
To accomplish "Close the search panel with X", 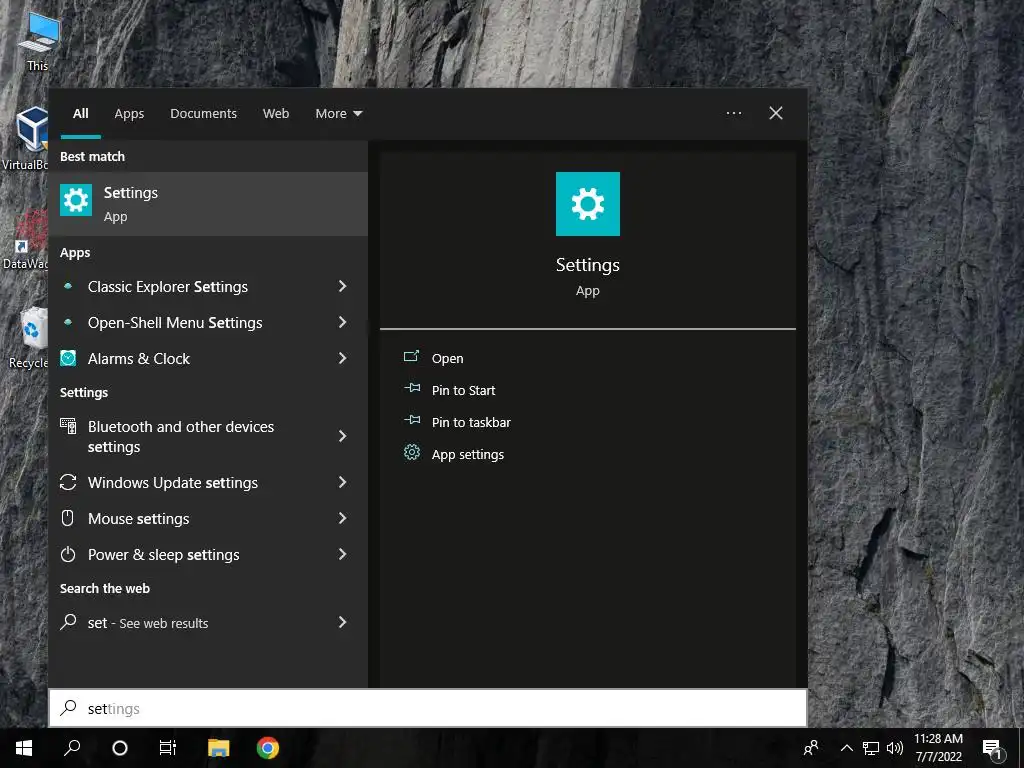I will point(776,113).
